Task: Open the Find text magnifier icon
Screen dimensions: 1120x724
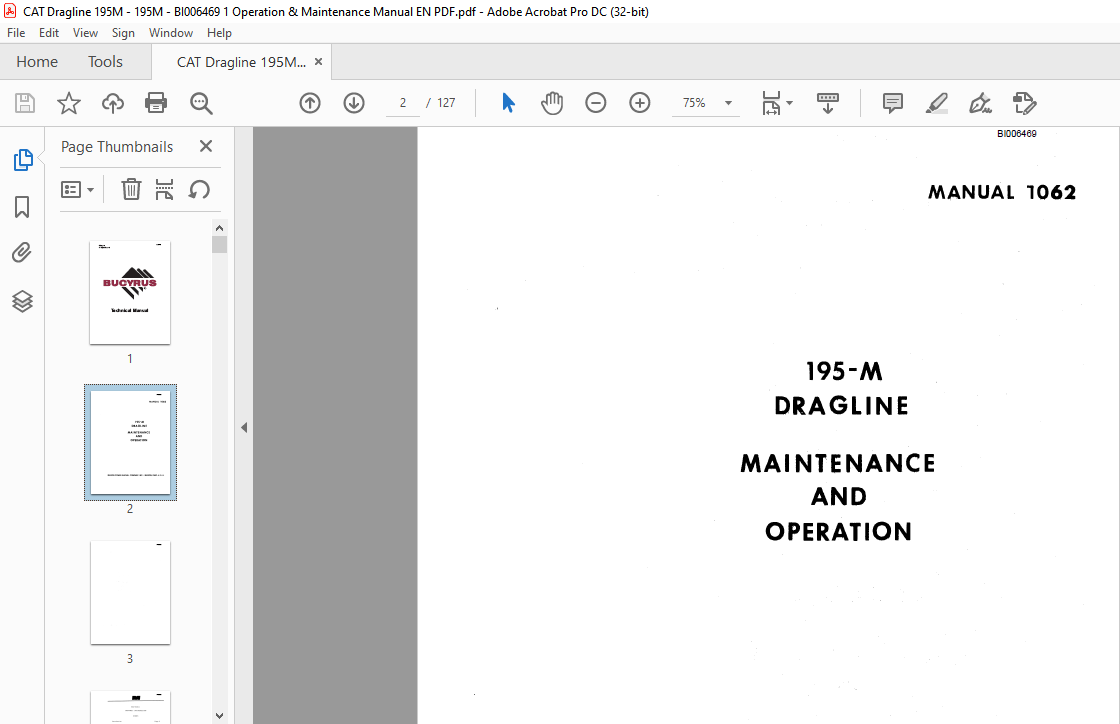Action: [201, 103]
